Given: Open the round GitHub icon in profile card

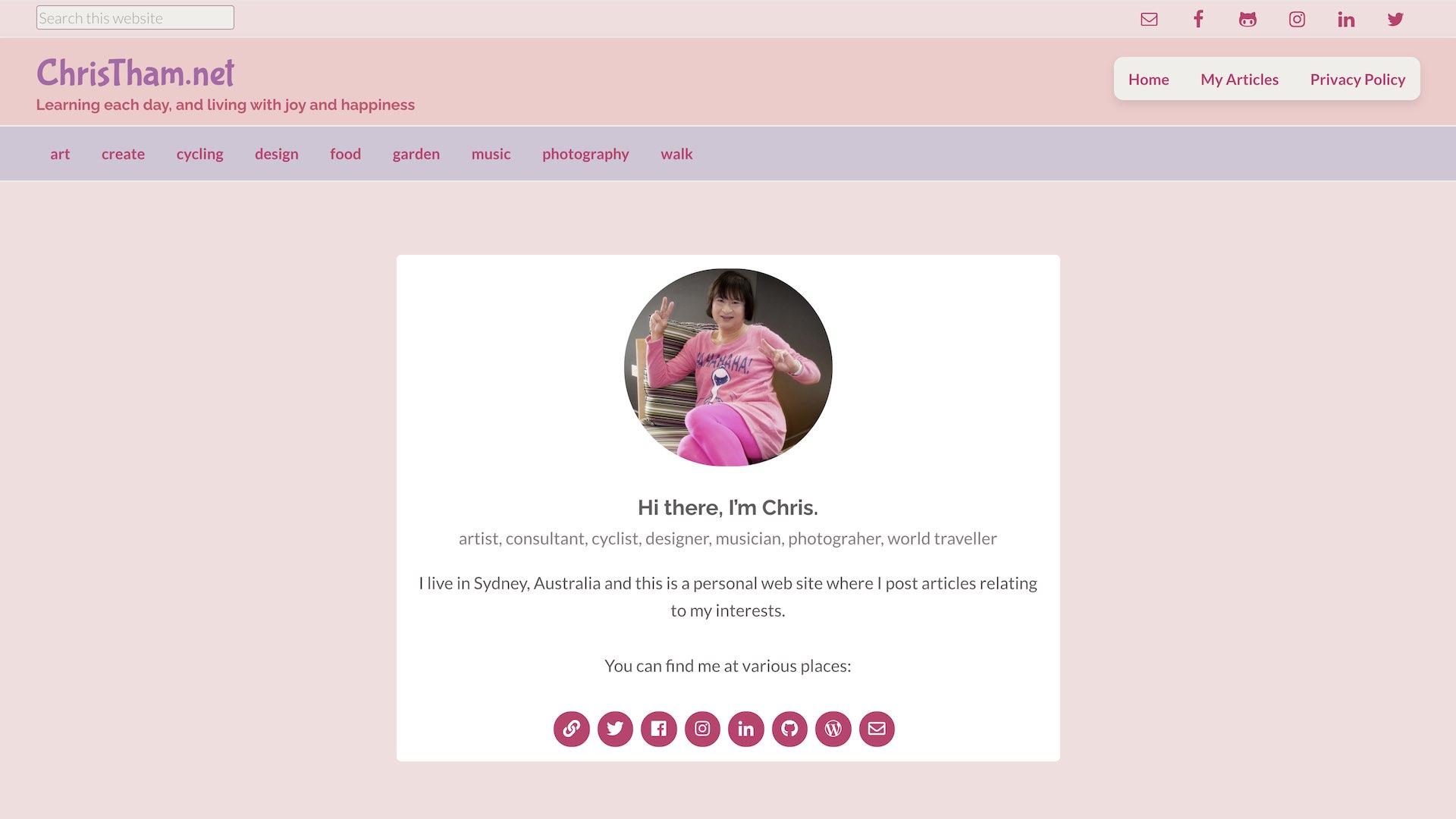Looking at the screenshot, I should coord(789,729).
